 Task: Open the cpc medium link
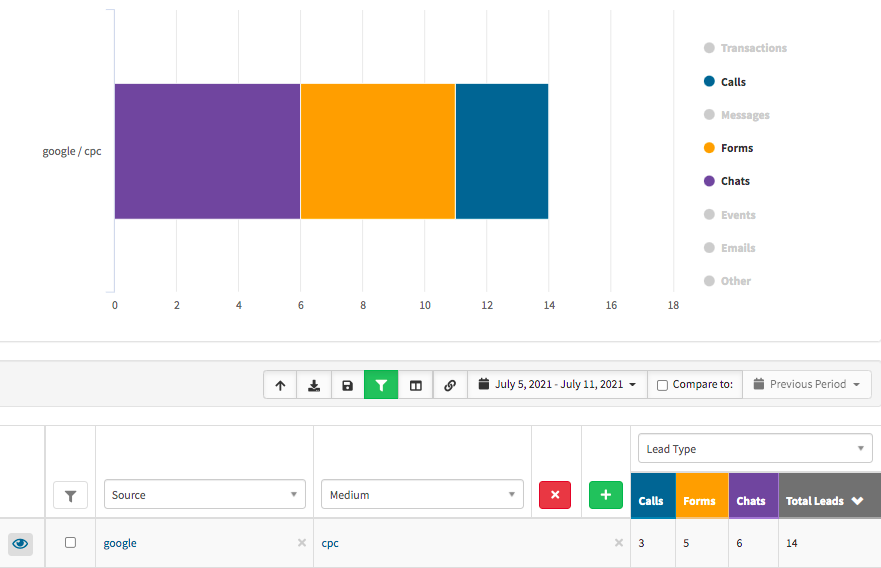pyautogui.click(x=330, y=543)
